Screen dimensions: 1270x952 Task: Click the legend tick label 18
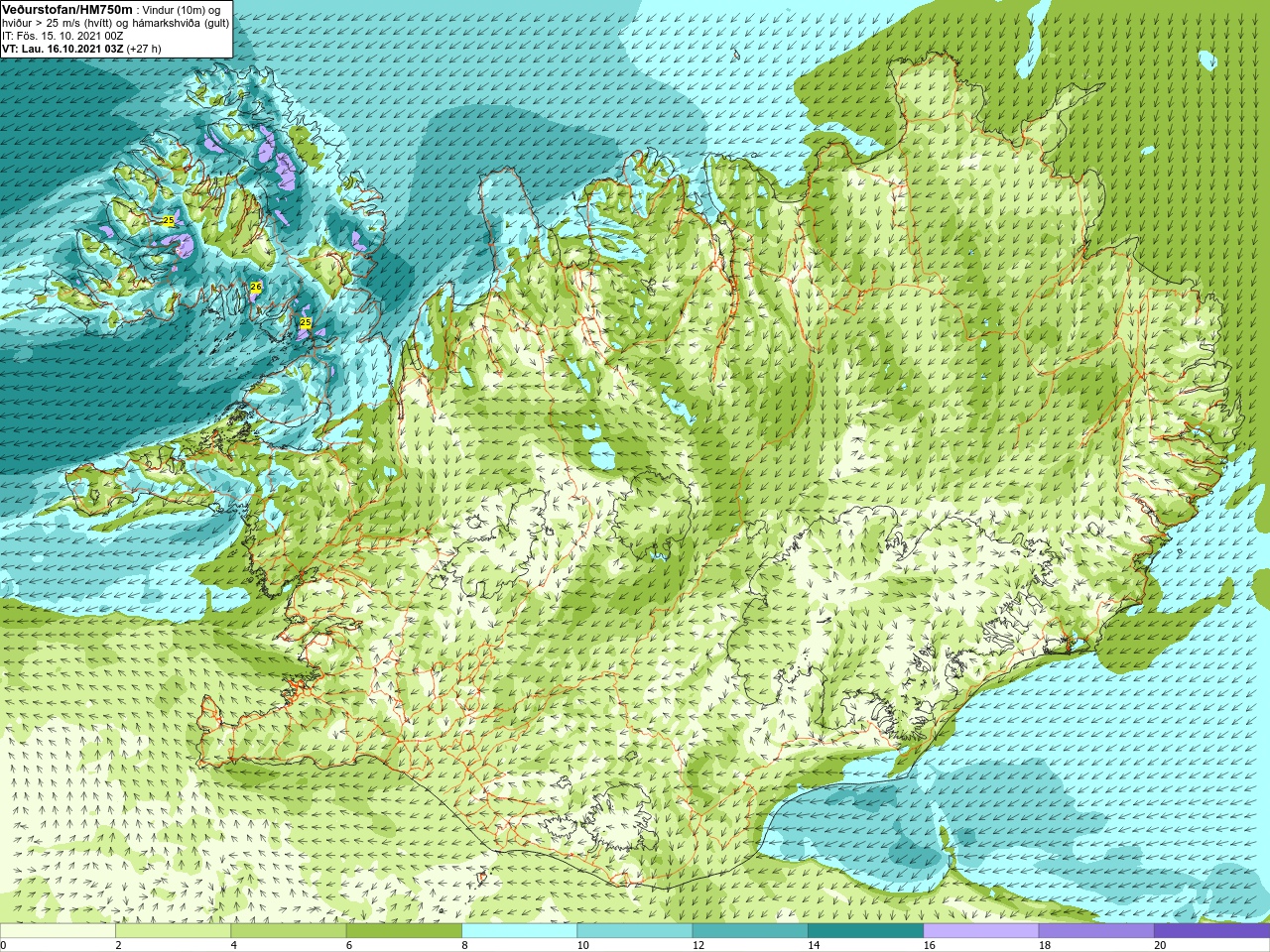point(1045,945)
